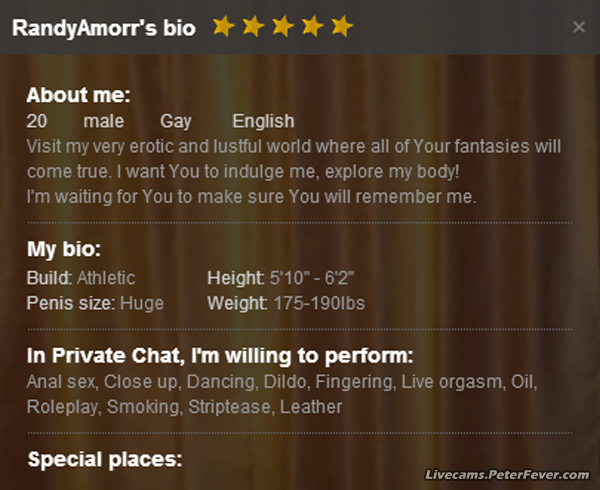Click the "male" gender label
600x490 pixels.
pos(104,122)
